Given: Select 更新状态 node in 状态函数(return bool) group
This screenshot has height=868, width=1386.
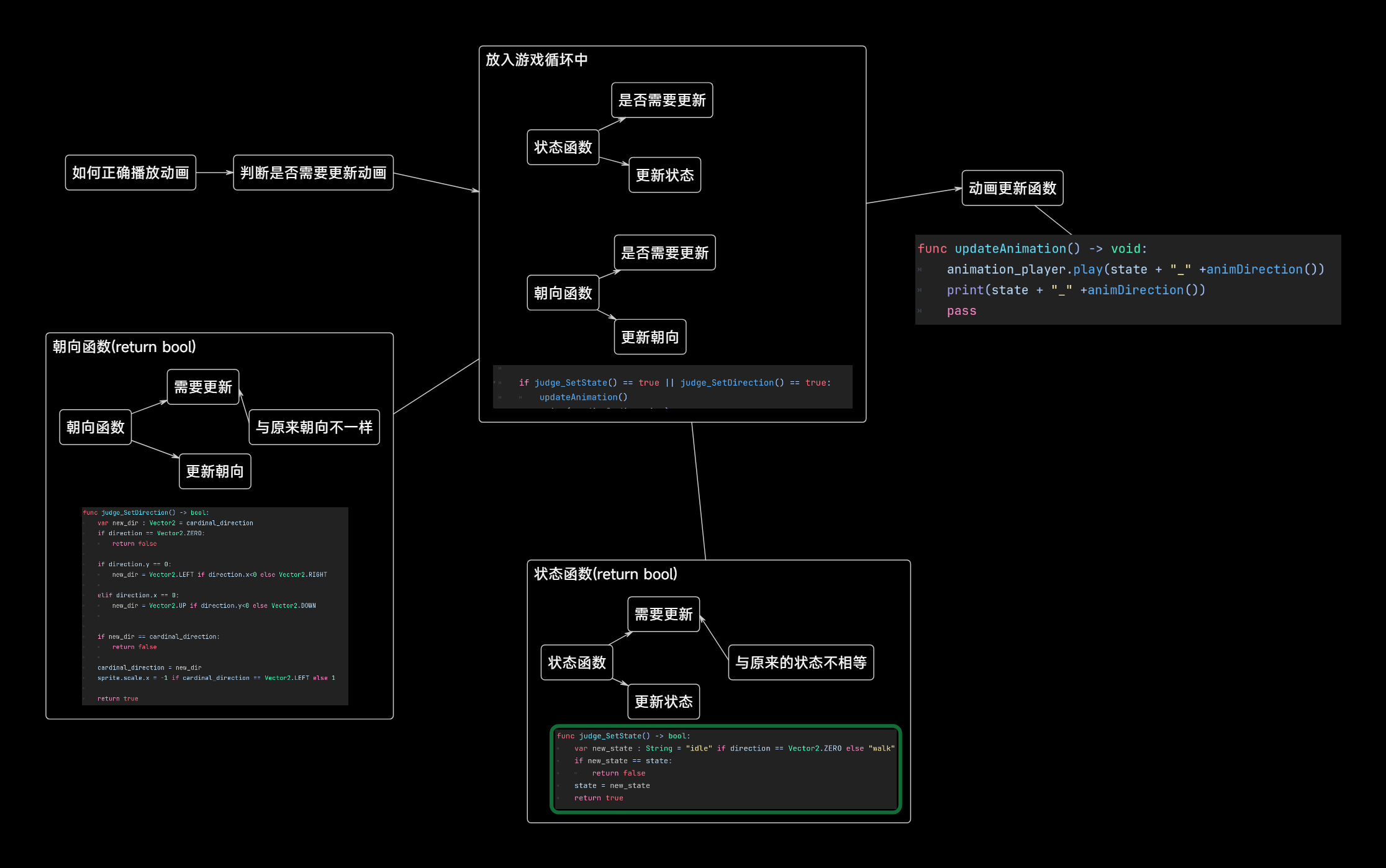Looking at the screenshot, I should coord(663,702).
